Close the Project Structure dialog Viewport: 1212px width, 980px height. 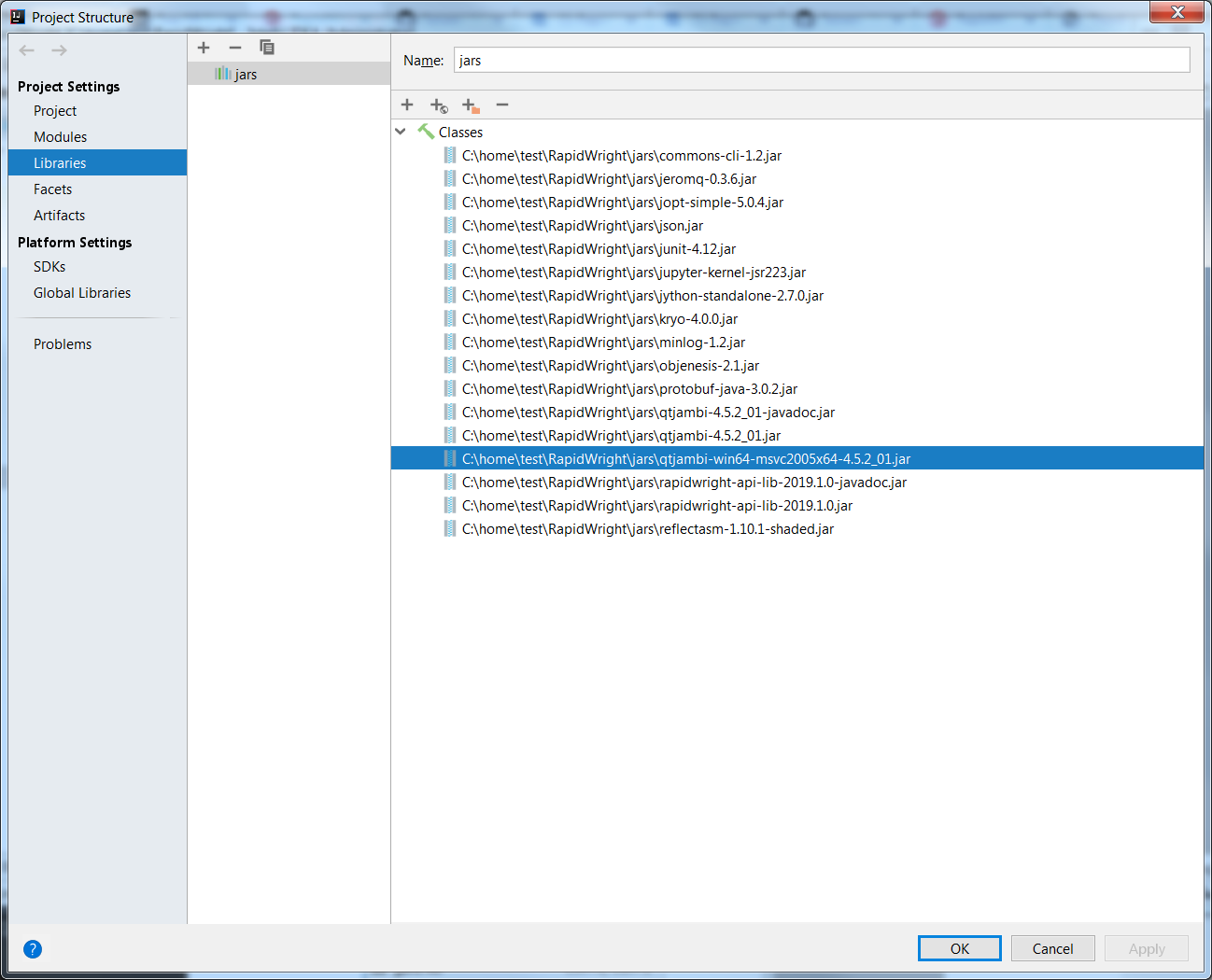coord(1177,11)
